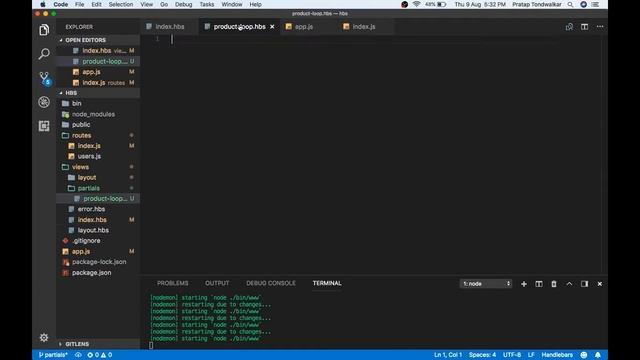Switch to the index.js editor tab
This screenshot has width=640, height=360.
pyautogui.click(x=363, y=27)
